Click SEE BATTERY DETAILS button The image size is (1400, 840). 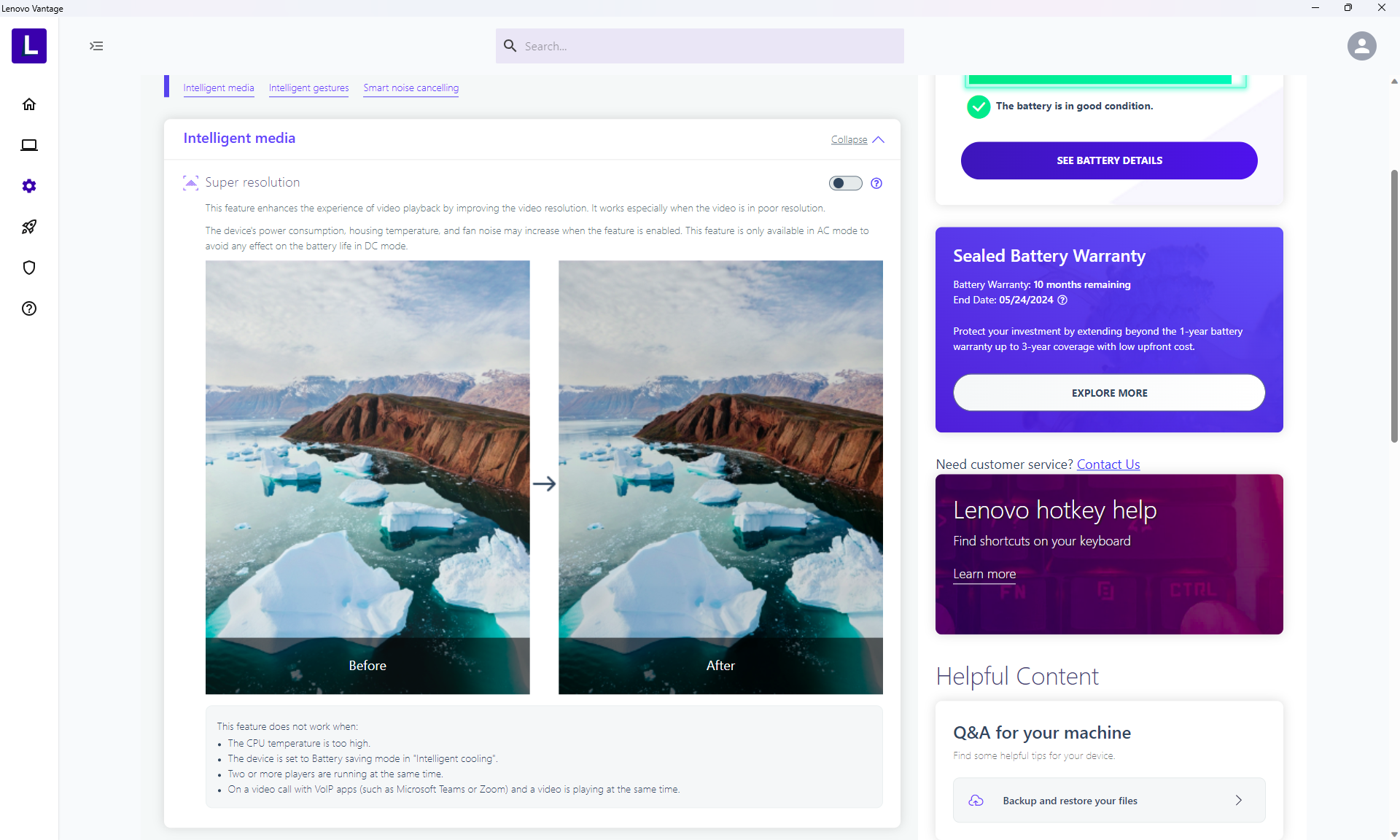coord(1109,160)
